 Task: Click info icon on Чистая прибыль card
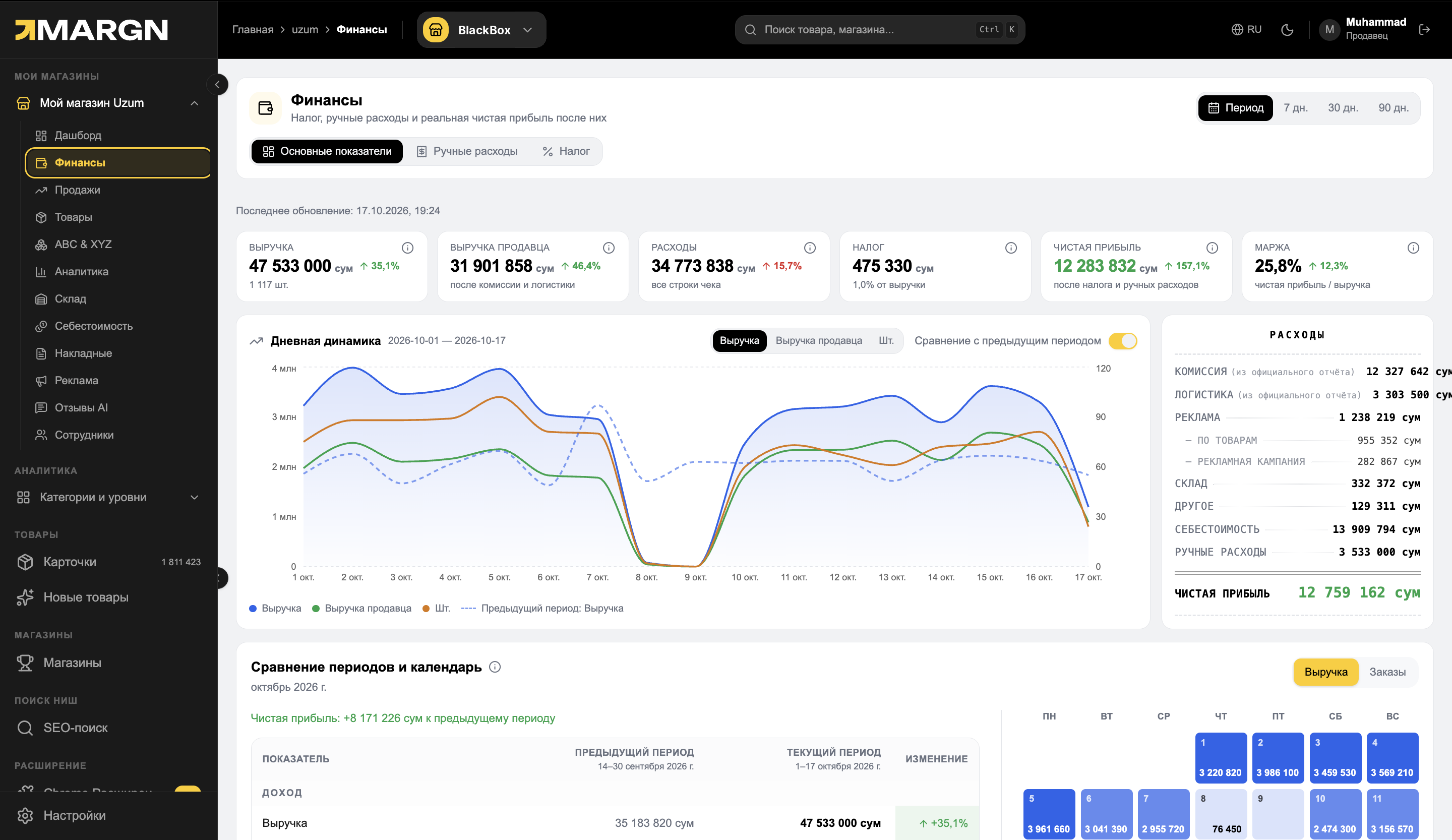coord(1213,248)
